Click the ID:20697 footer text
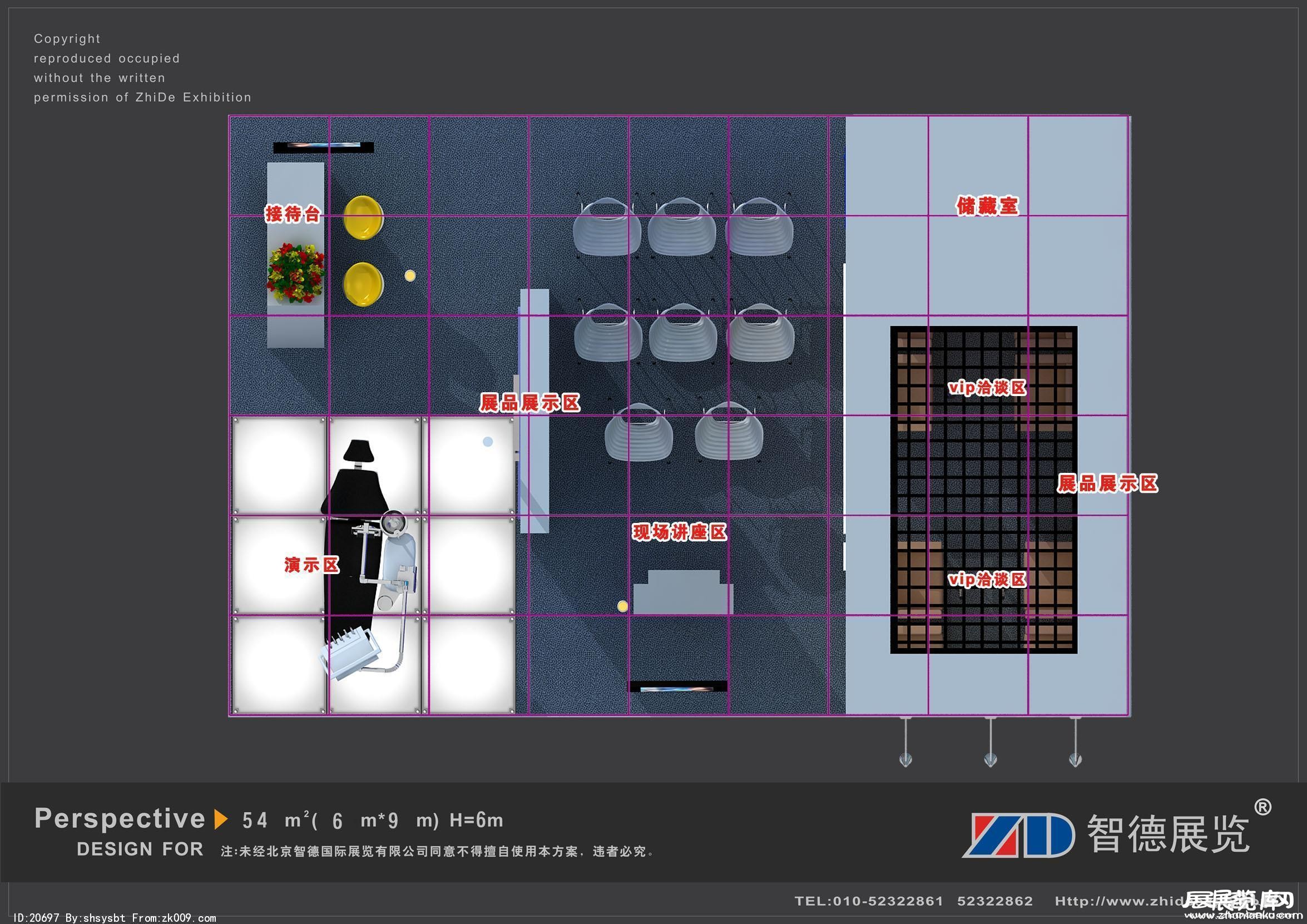This screenshot has height=924, width=1307. pos(36,917)
